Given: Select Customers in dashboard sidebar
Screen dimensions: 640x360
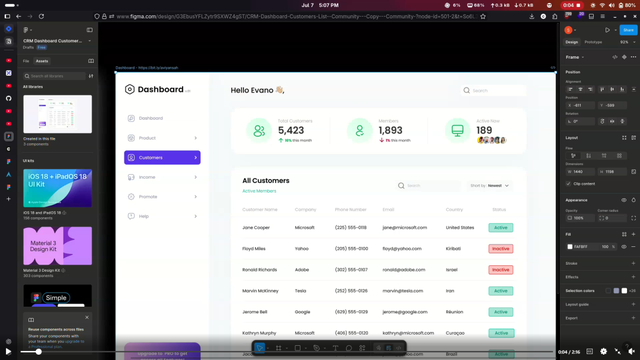Looking at the screenshot, I should [162, 158].
